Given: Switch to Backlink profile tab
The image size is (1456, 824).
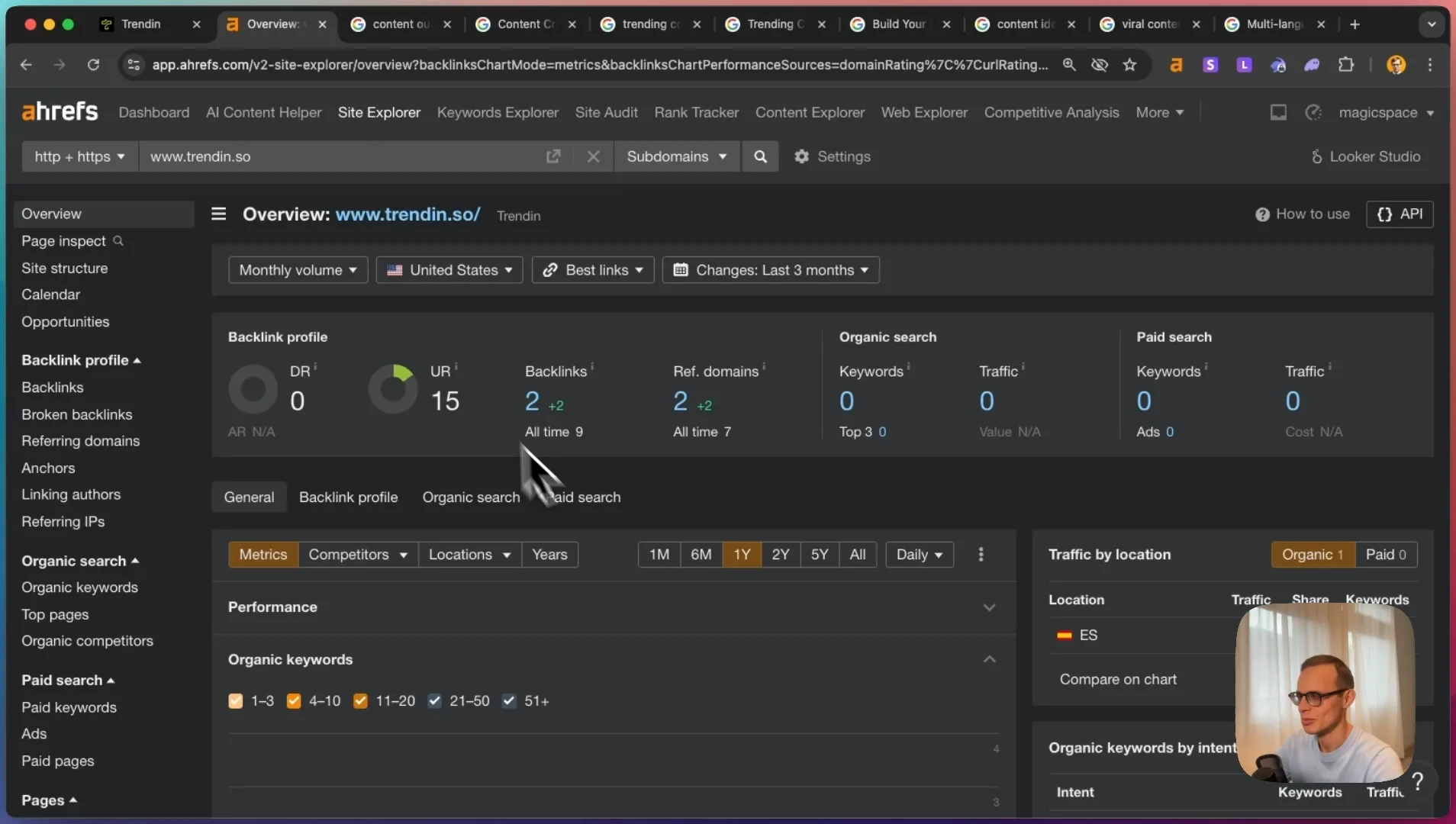Looking at the screenshot, I should (348, 497).
